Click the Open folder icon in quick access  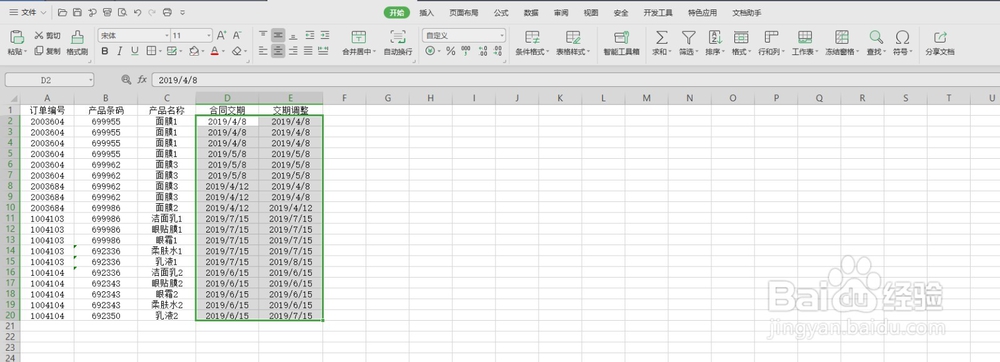[62, 12]
